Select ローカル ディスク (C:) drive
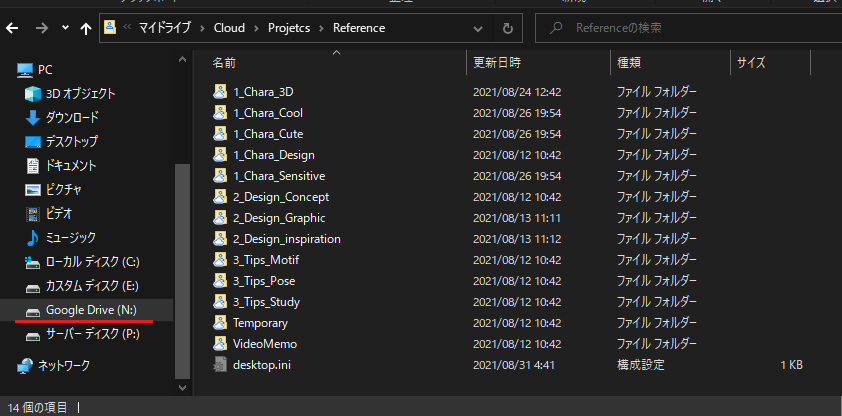The height and width of the screenshot is (416, 842). [x=93, y=262]
